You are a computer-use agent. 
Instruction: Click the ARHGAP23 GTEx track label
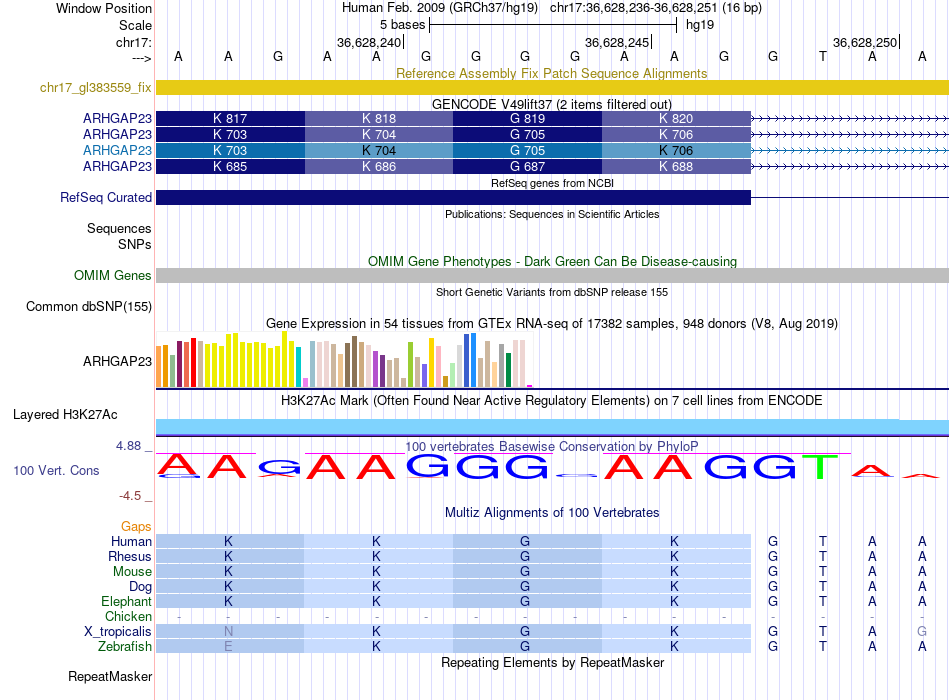coord(117,361)
